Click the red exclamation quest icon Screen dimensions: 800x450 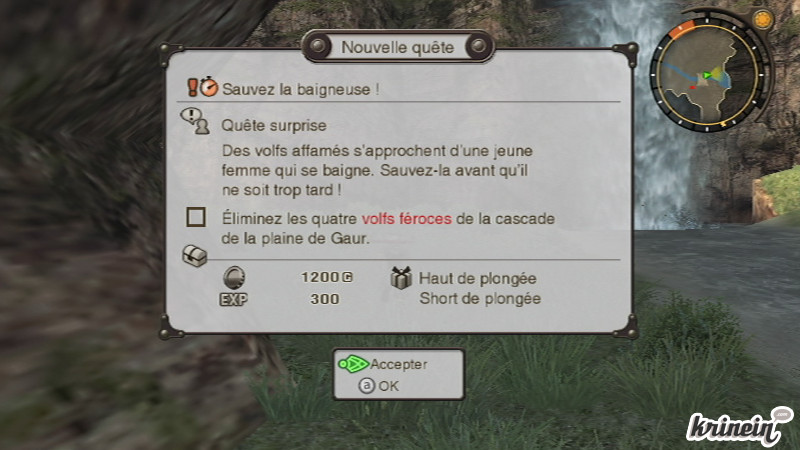[192, 87]
